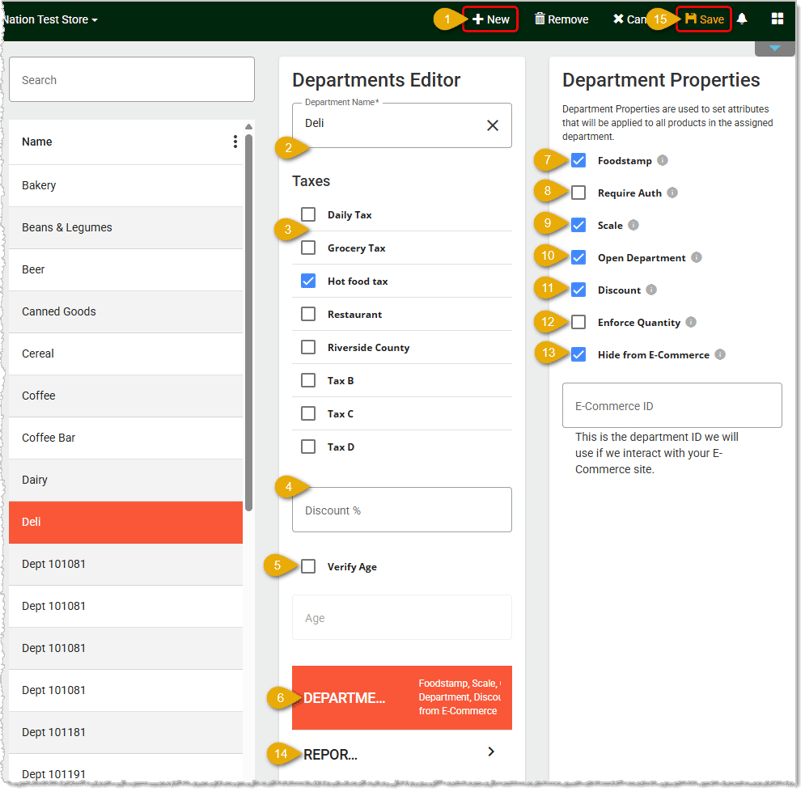805x796 pixels.
Task: Toggle the Verify Age checkbox
Action: click(x=308, y=566)
